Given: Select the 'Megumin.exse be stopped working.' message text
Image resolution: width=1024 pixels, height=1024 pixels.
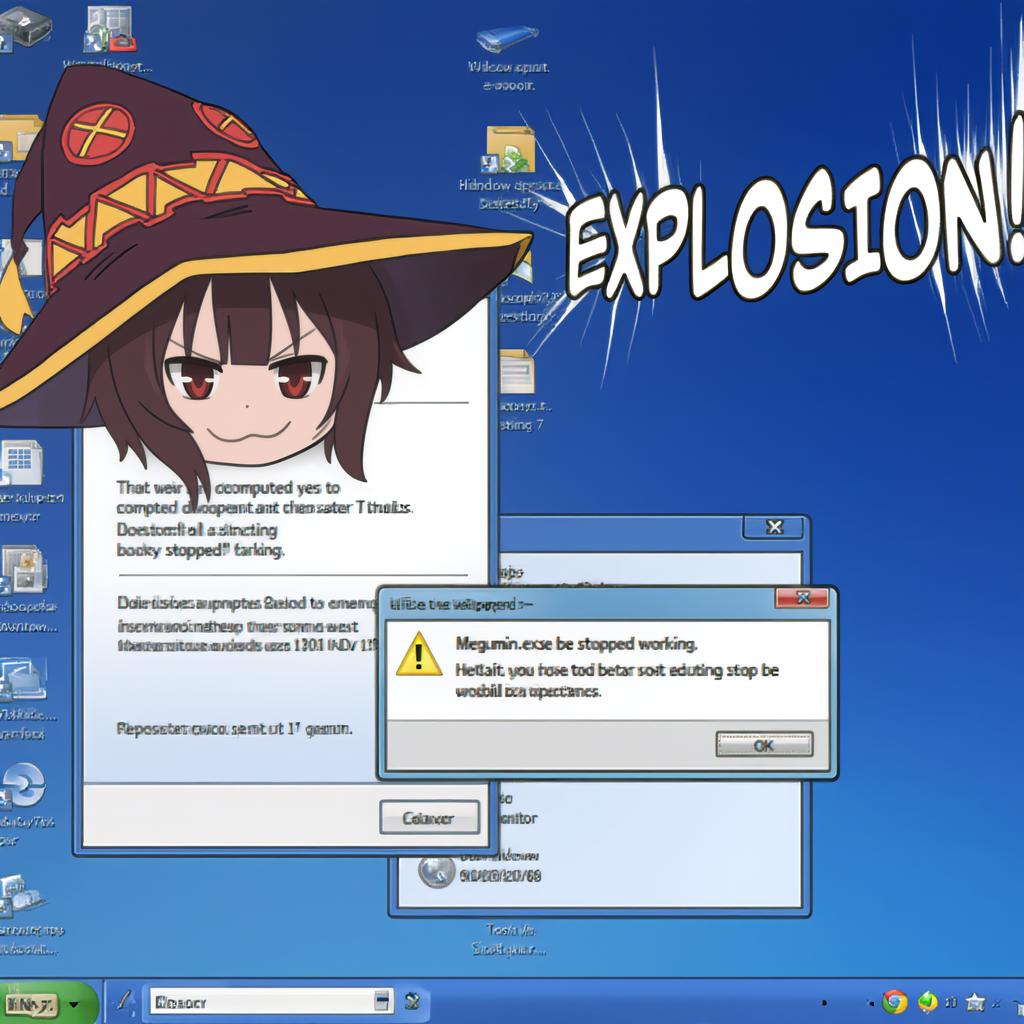Looking at the screenshot, I should (577, 644).
